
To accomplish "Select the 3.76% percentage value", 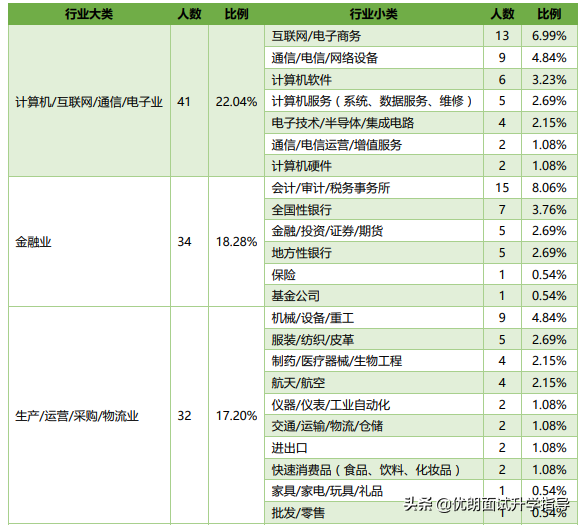I will tap(549, 209).
